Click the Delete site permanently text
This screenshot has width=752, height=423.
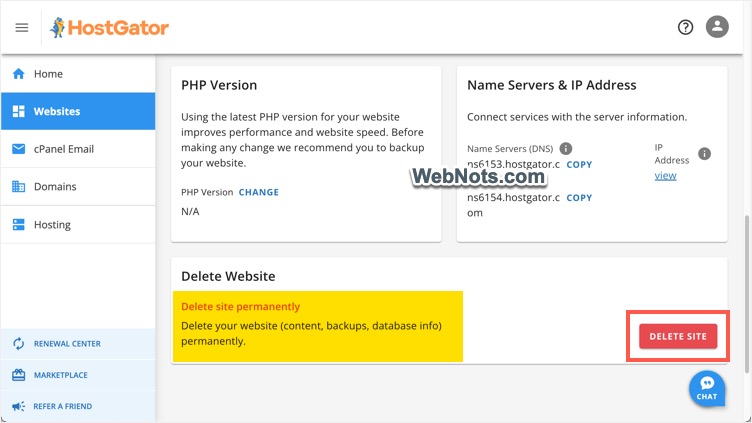240,306
